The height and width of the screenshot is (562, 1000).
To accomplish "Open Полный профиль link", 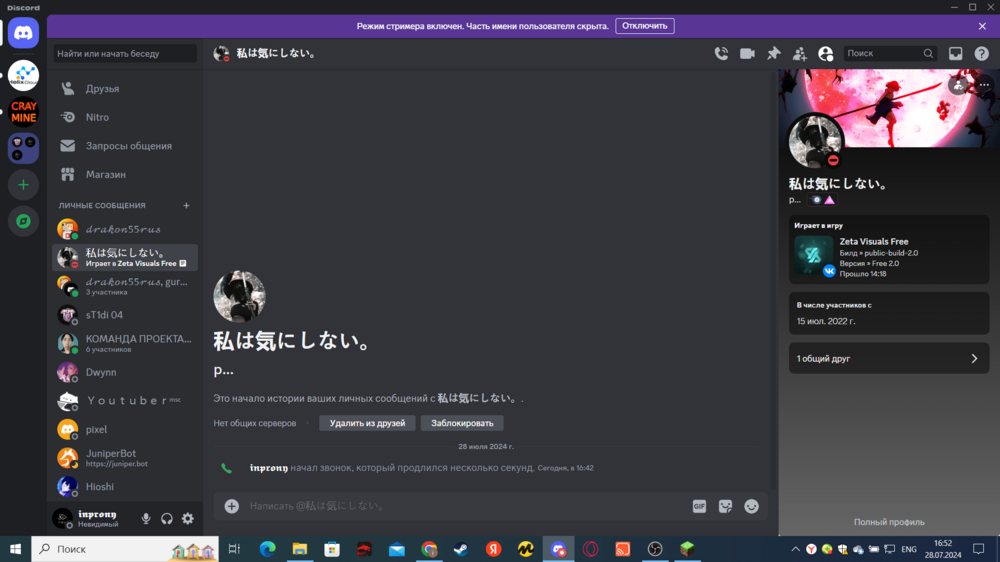I will pyautogui.click(x=889, y=522).
